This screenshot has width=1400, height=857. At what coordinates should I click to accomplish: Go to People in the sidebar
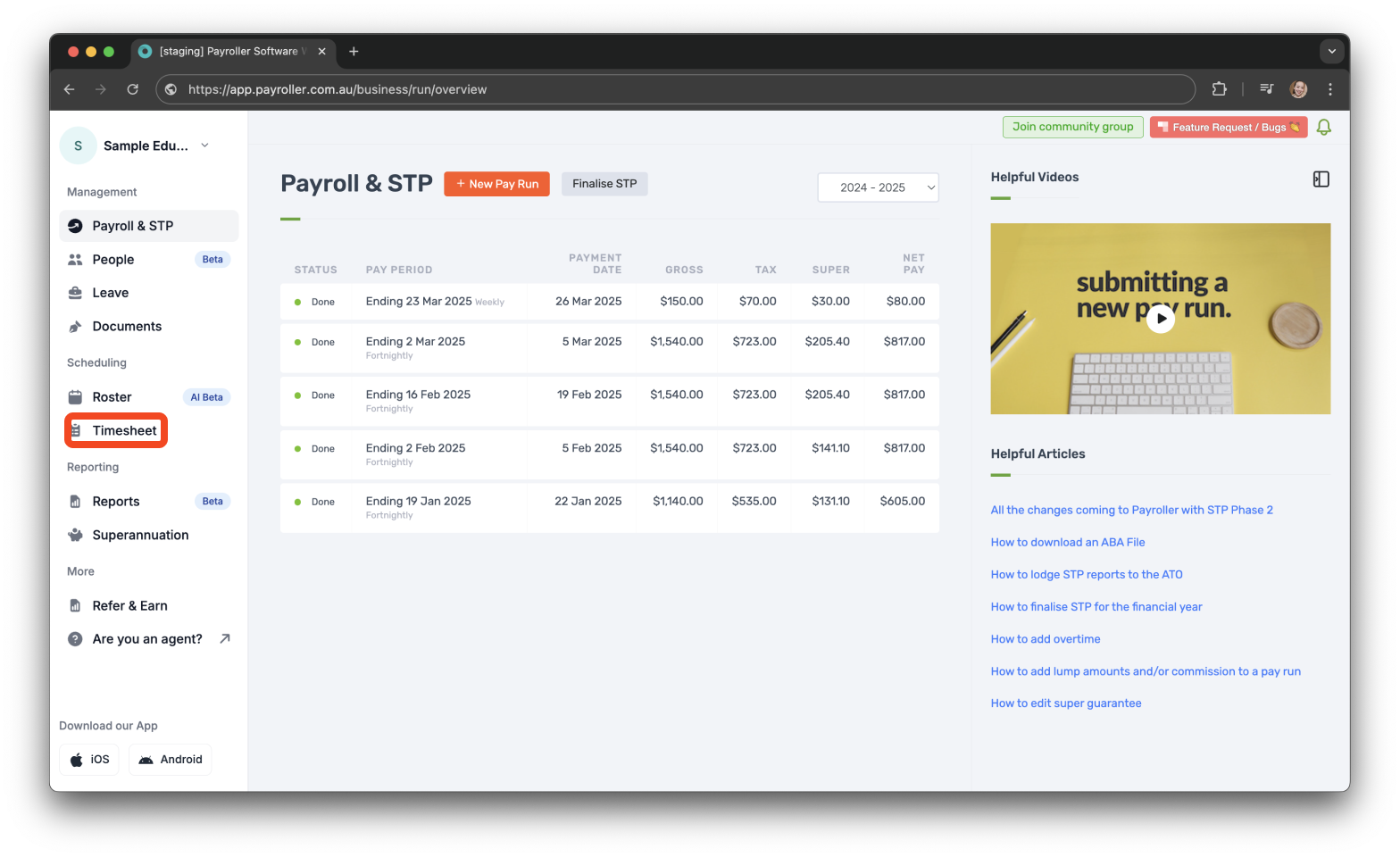coord(113,260)
